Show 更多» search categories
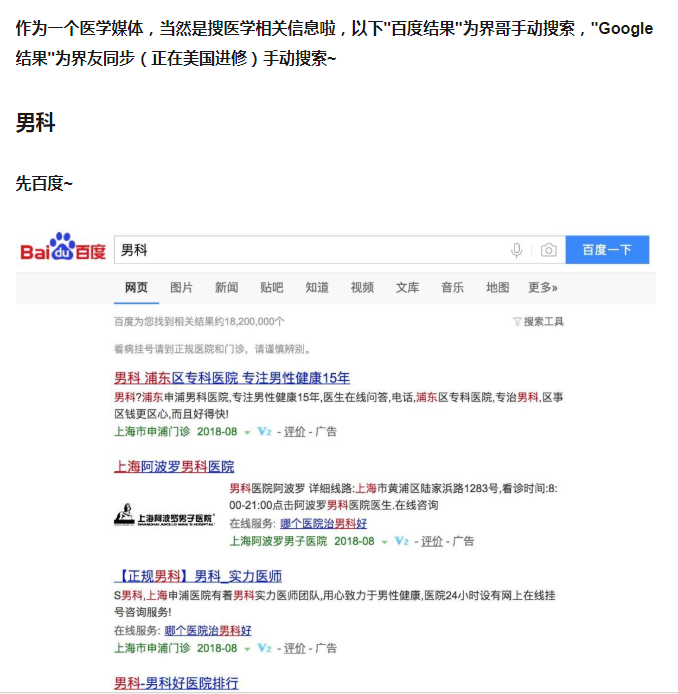Screen dimensions: 678x694 543,288
